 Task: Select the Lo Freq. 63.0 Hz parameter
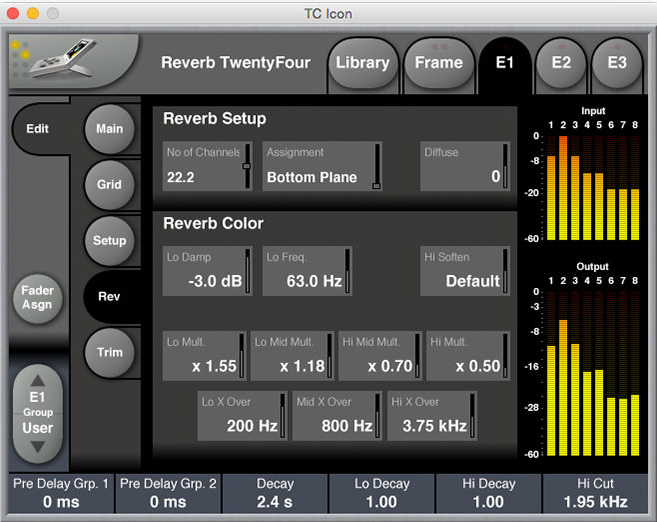click(307, 271)
